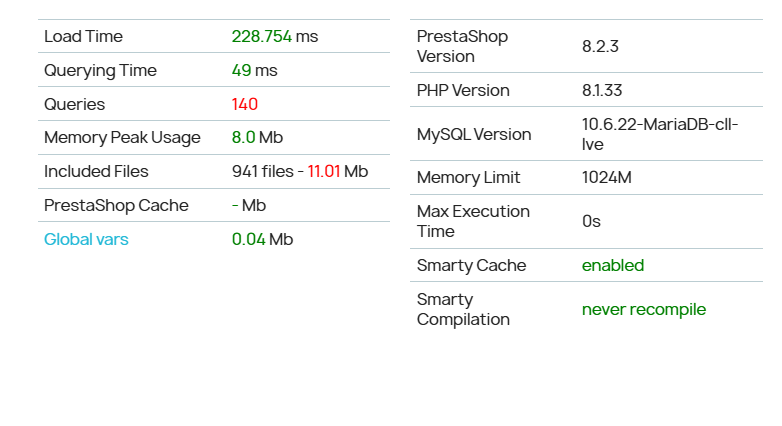Click the Queries row label

point(74,104)
